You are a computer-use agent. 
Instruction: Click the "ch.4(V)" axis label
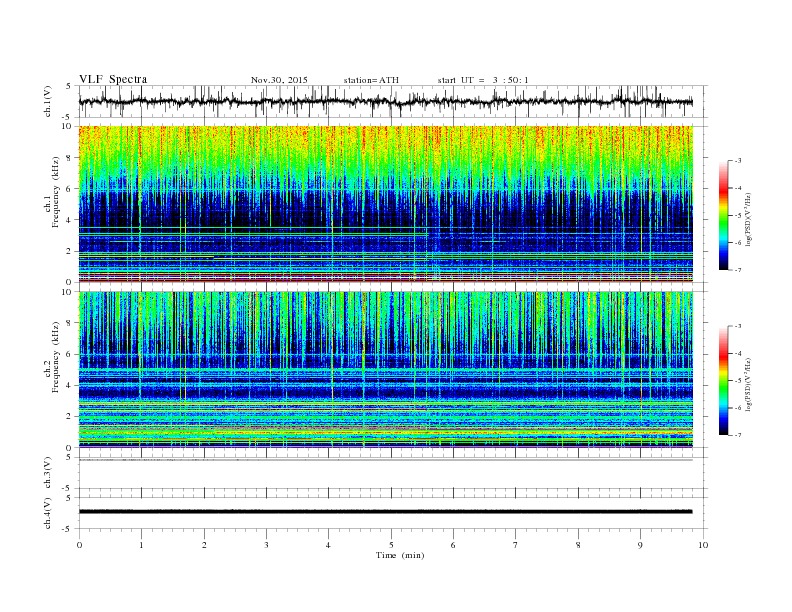point(48,513)
